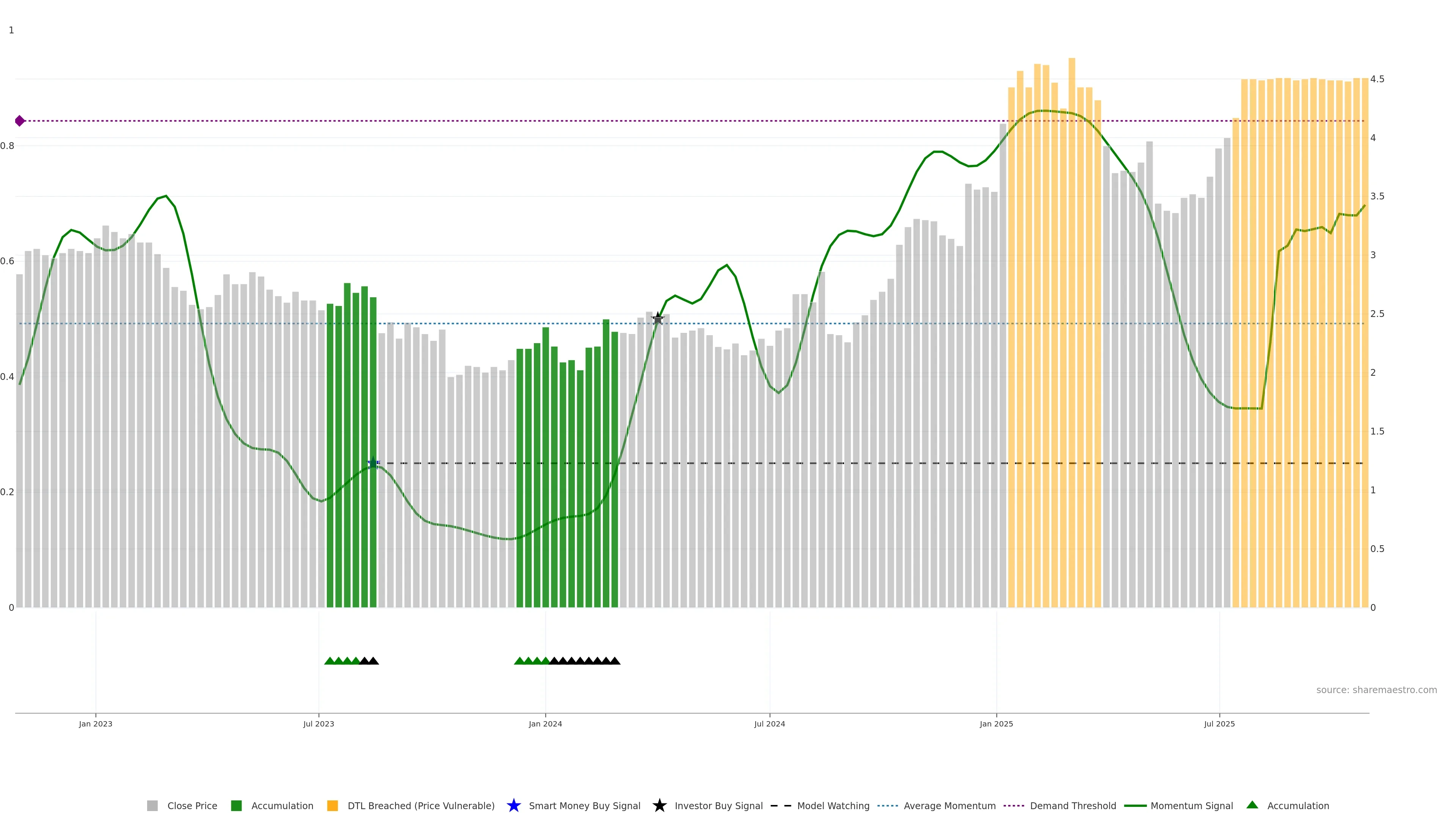
Task: Click the Jan 2023 axis label
Action: (96, 723)
